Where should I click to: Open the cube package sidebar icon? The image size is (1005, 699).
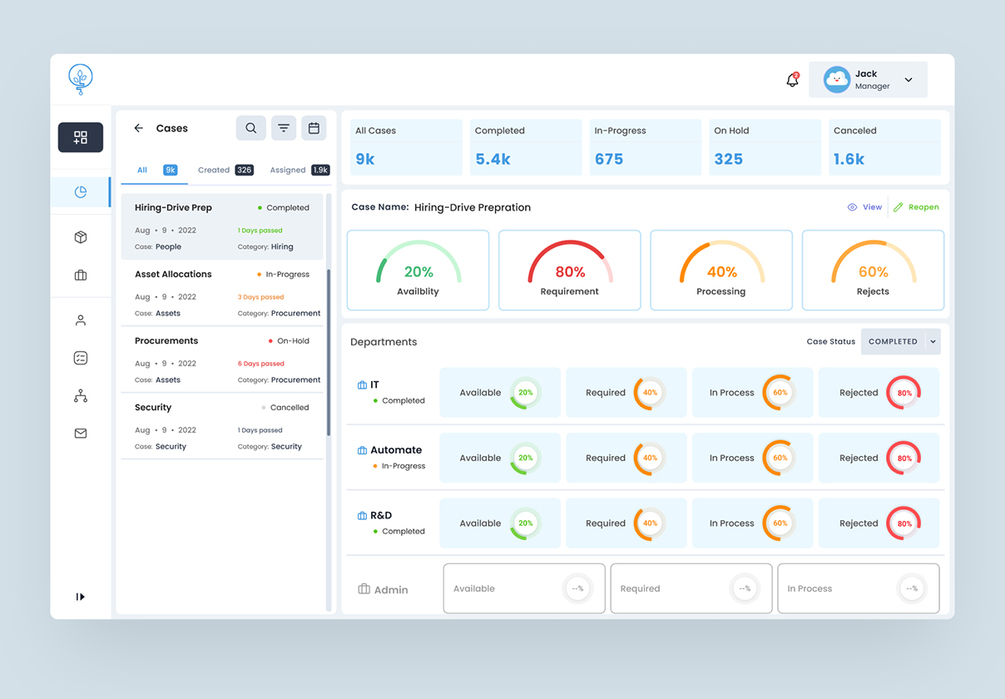(x=81, y=237)
